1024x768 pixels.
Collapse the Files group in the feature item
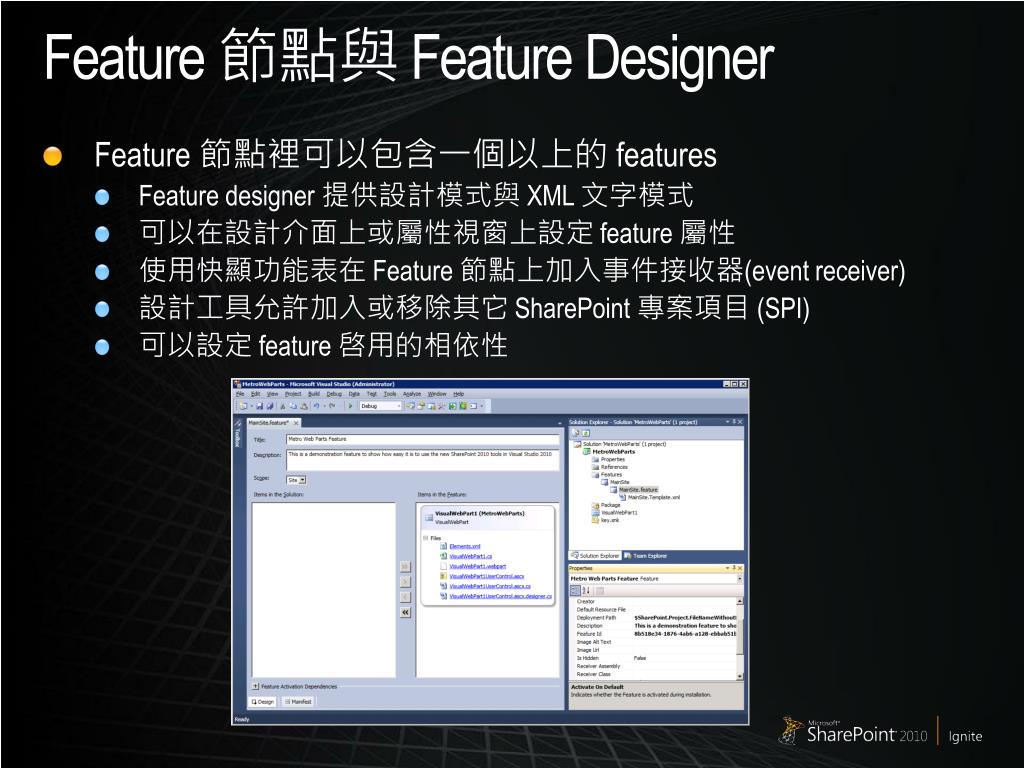(x=426, y=538)
